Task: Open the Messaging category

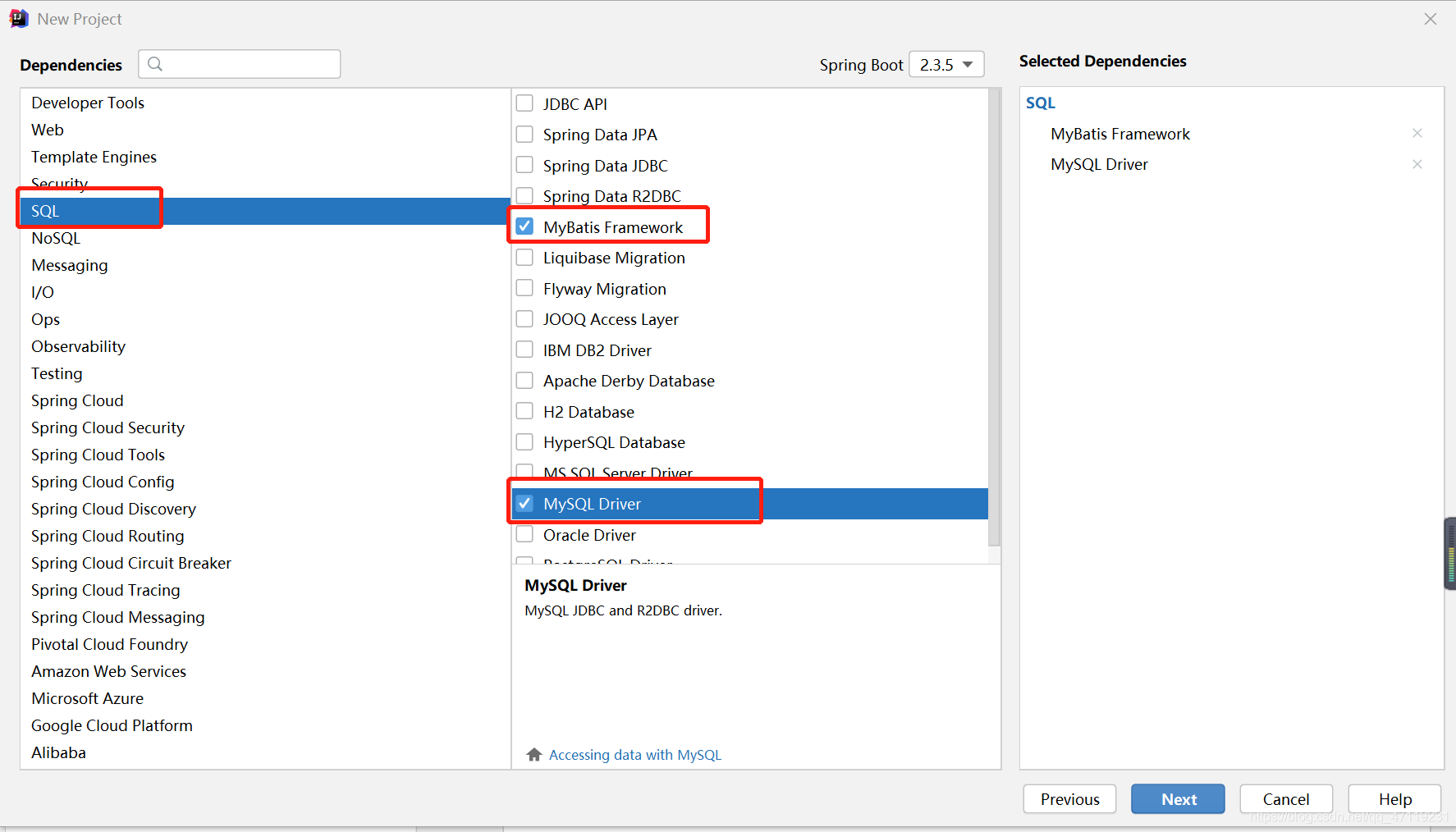Action: click(x=265, y=265)
